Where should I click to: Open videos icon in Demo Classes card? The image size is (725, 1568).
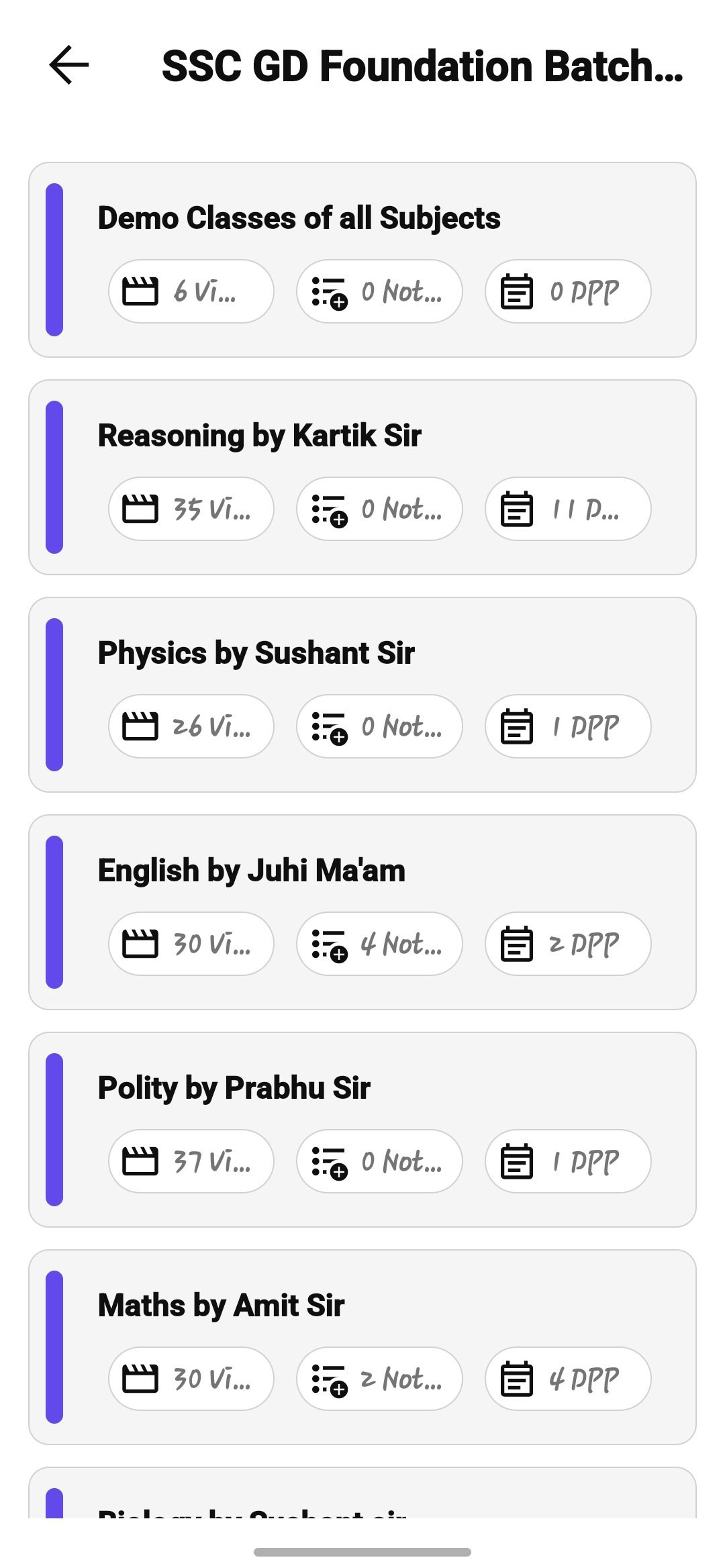(140, 291)
